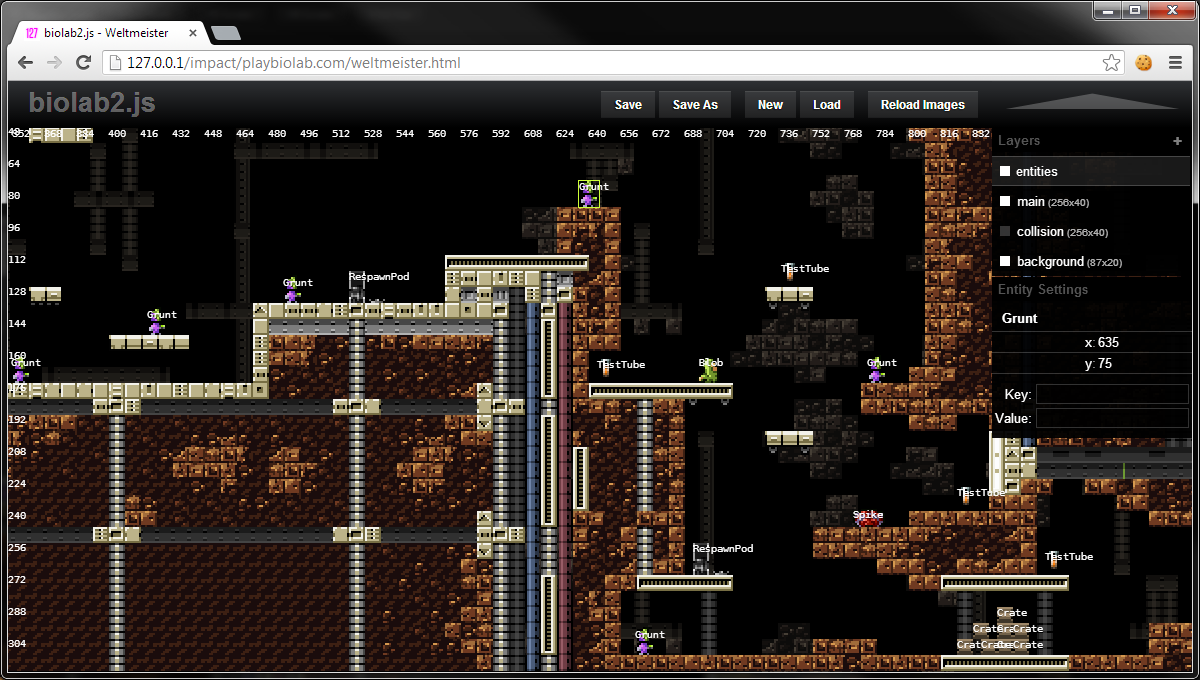Open the cookie extension icon
This screenshot has height=680, width=1200.
(1144, 63)
